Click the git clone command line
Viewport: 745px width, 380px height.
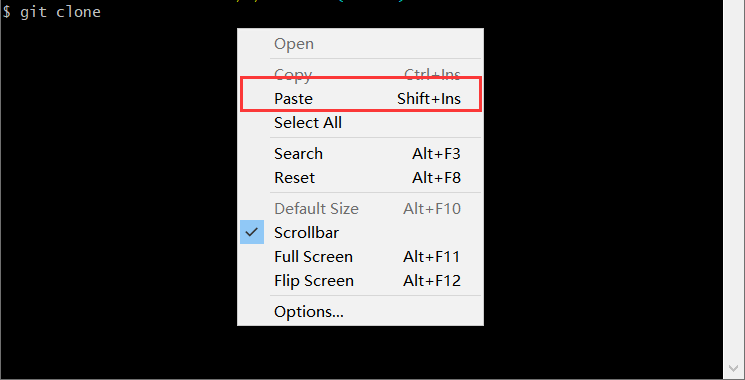(x=52, y=11)
